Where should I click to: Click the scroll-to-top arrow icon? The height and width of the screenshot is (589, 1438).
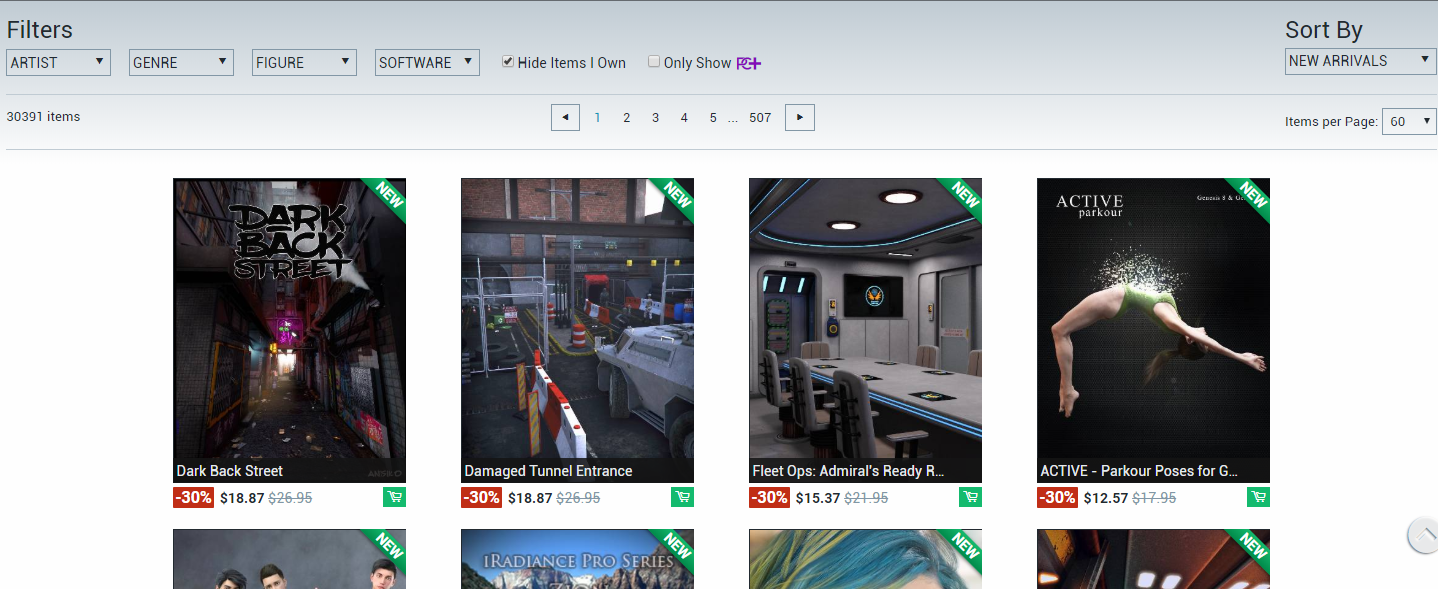point(1423,535)
